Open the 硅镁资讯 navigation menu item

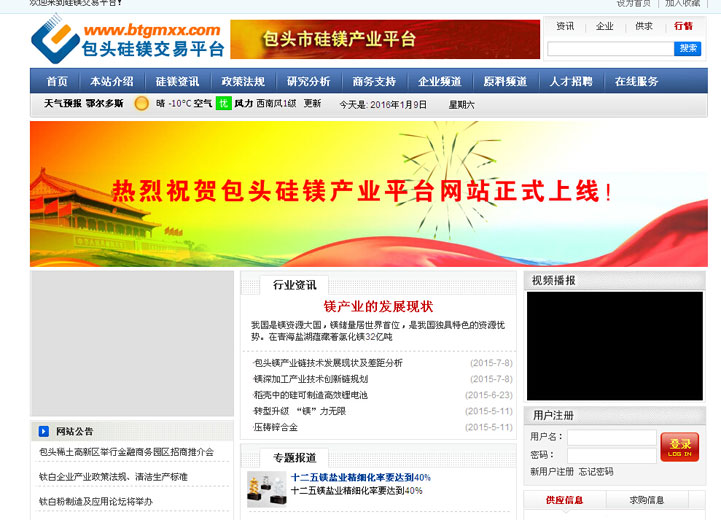pyautogui.click(x=177, y=81)
